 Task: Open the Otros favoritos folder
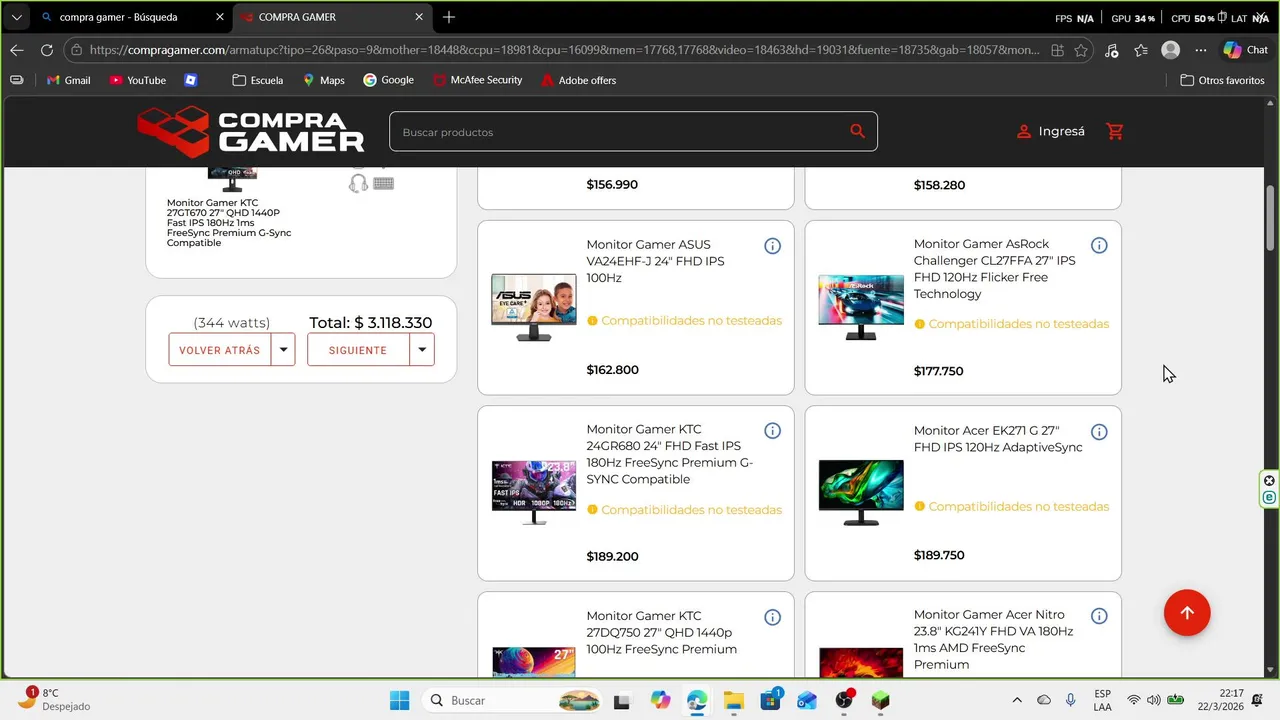coord(1222,80)
